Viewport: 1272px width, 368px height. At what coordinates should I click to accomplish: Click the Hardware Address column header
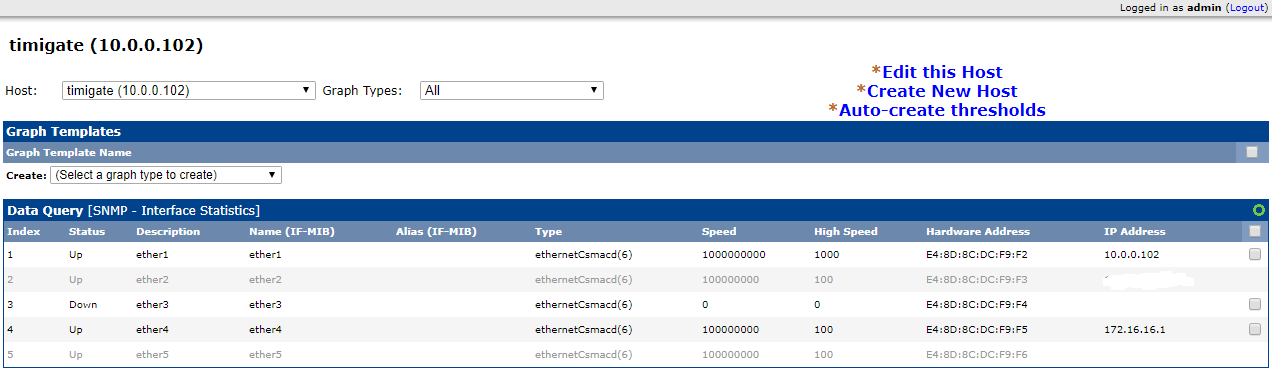tap(978, 231)
